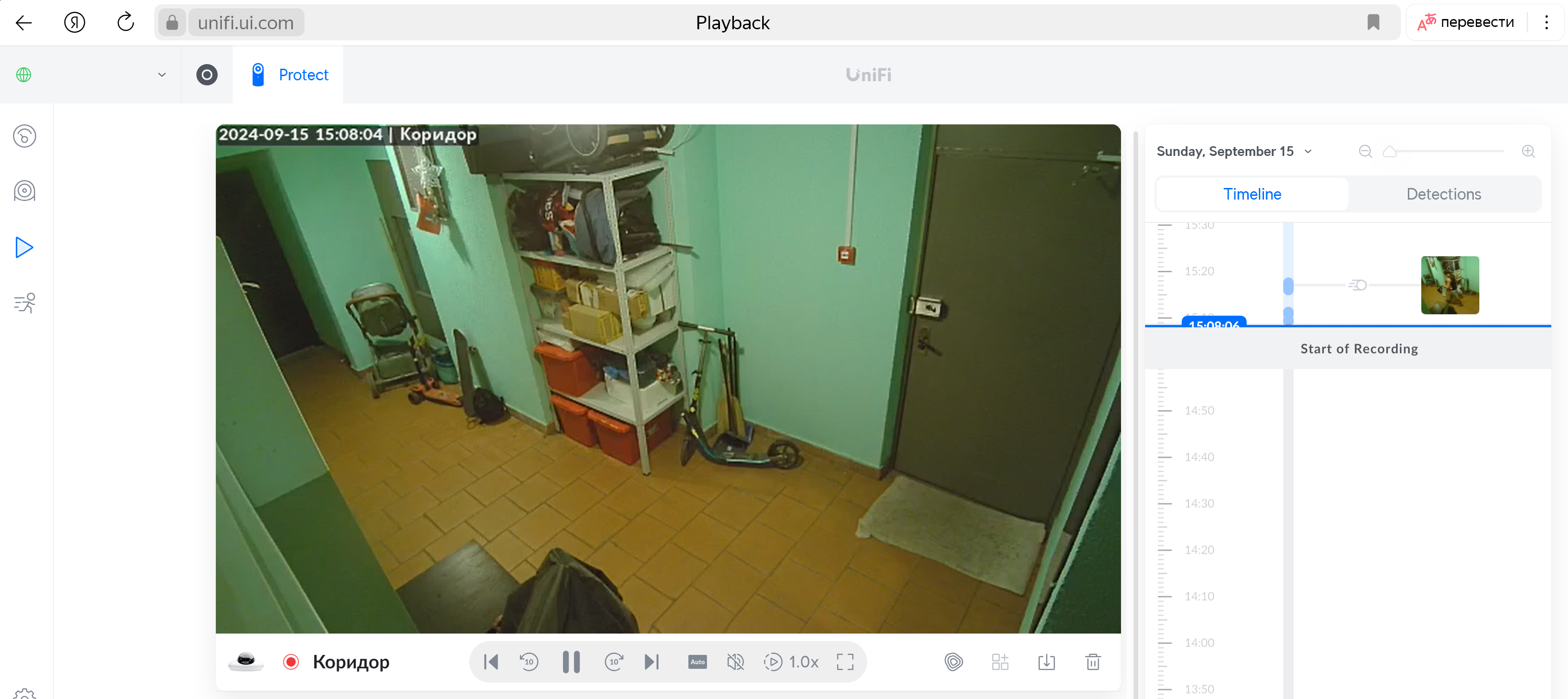Image resolution: width=1568 pixels, height=699 pixels.
Task: Adjust the timeline zoom slider handle
Action: (x=1390, y=152)
